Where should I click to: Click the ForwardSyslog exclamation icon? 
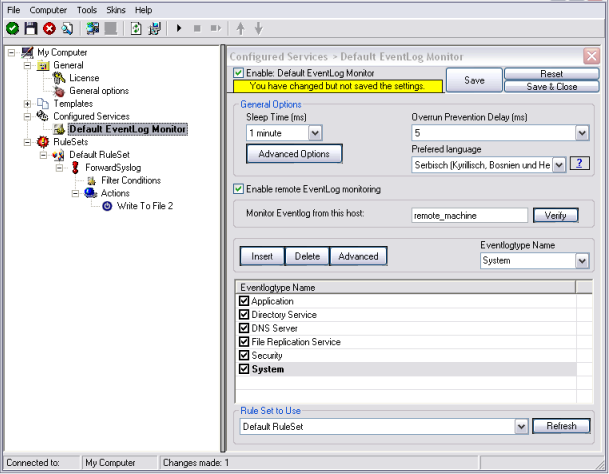75,168
